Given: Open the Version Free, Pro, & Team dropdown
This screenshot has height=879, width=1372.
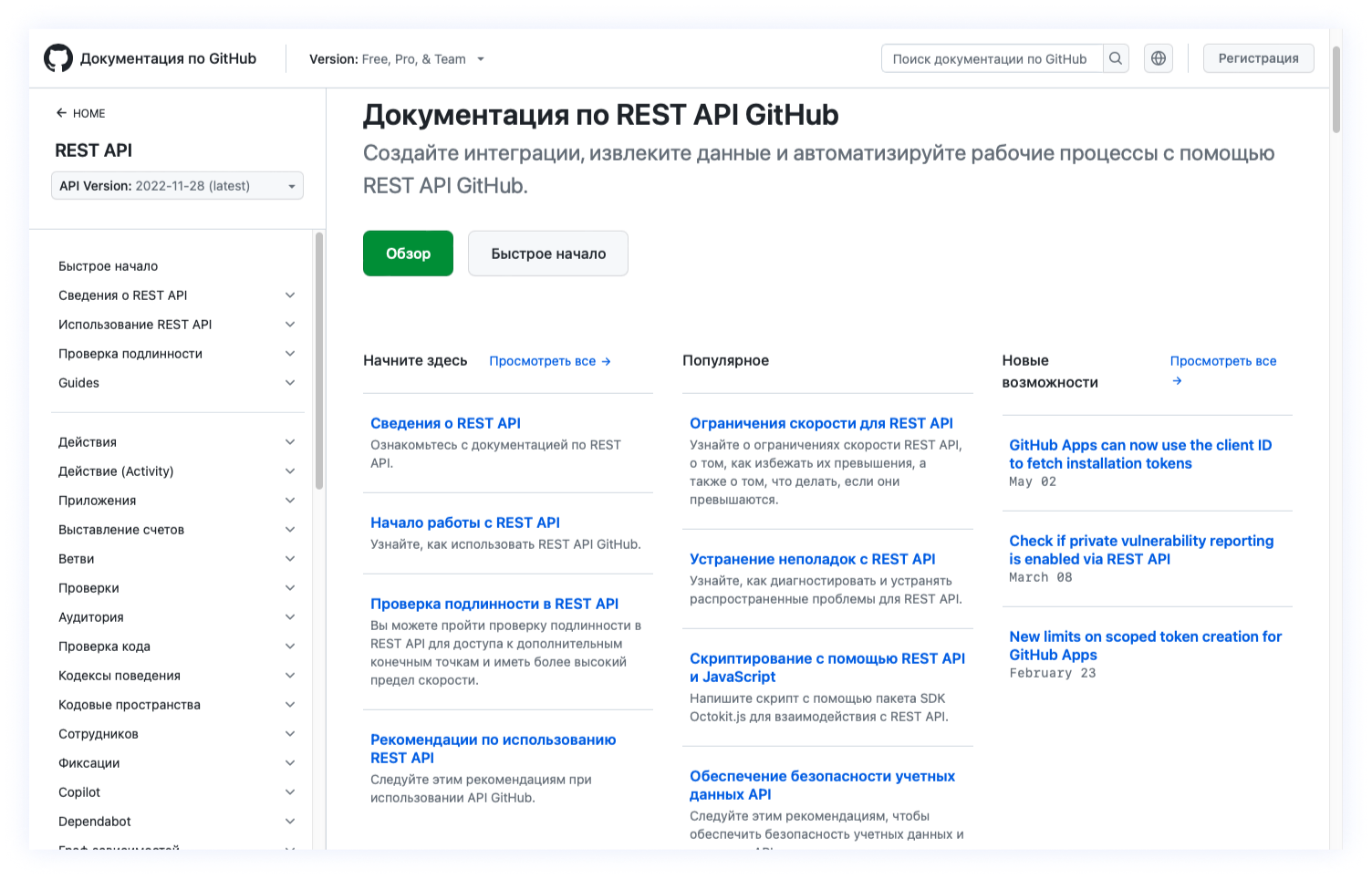Looking at the screenshot, I should (397, 59).
